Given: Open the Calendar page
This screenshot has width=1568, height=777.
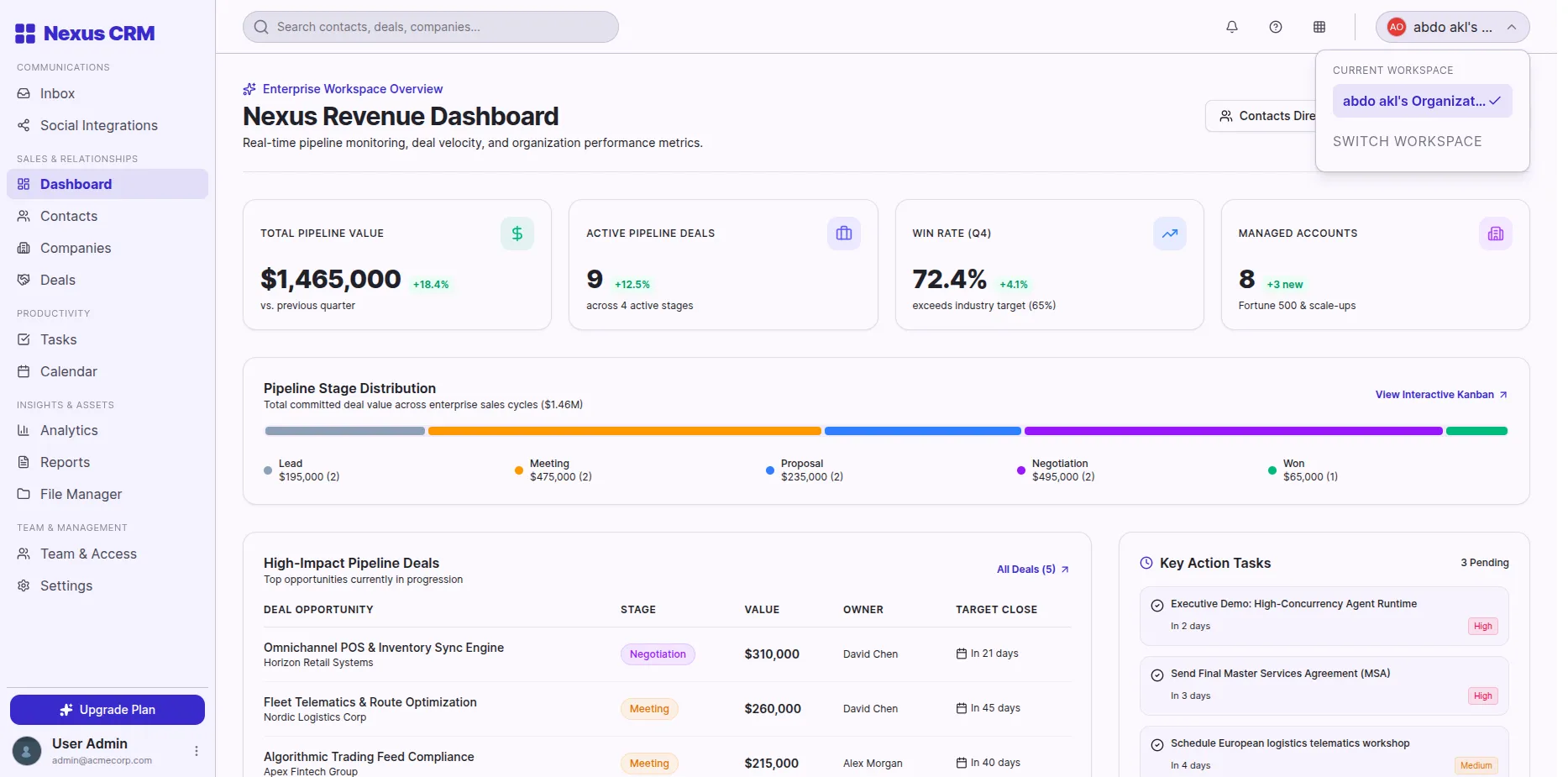Looking at the screenshot, I should [108, 371].
